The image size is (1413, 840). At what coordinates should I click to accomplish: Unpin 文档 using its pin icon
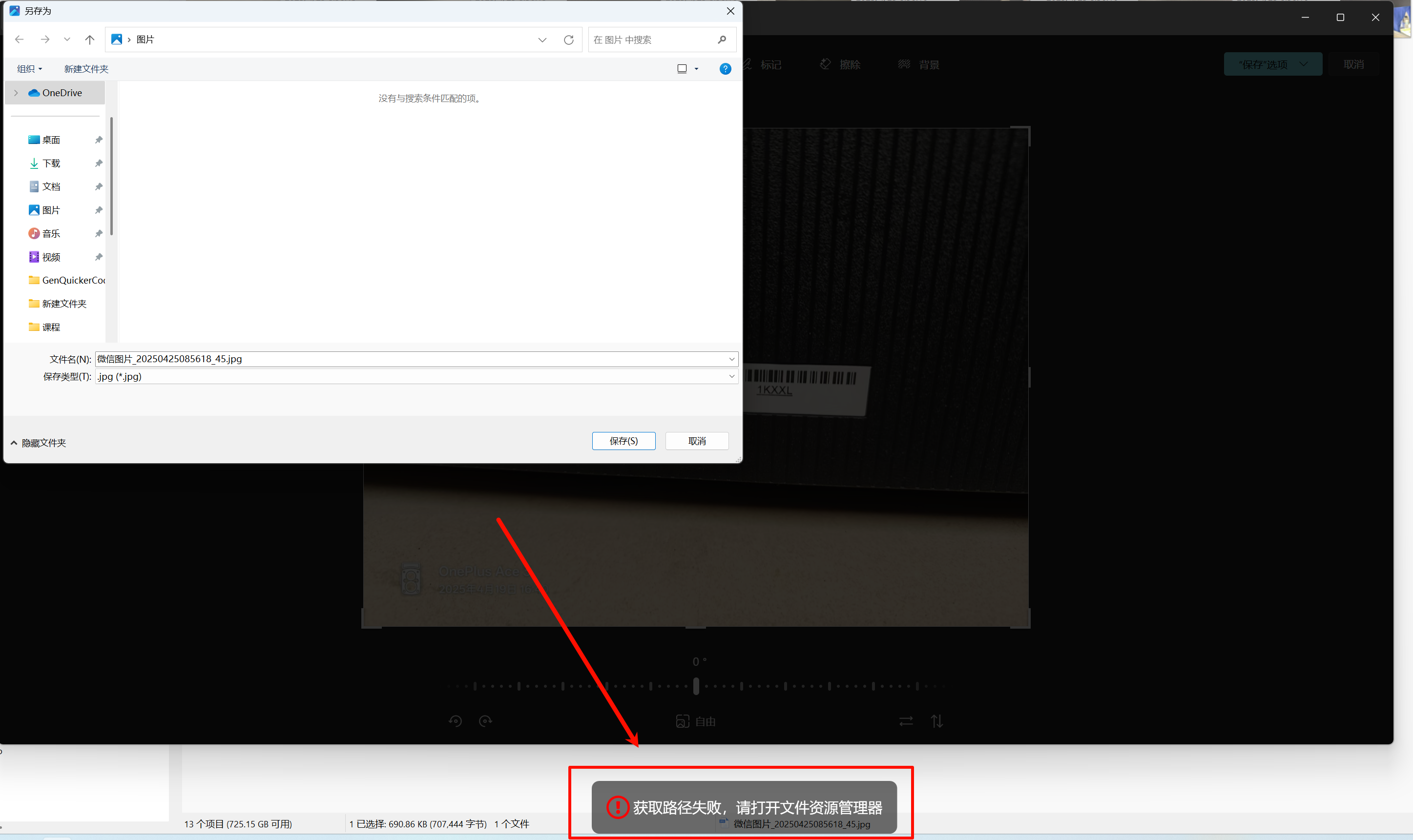(x=99, y=187)
